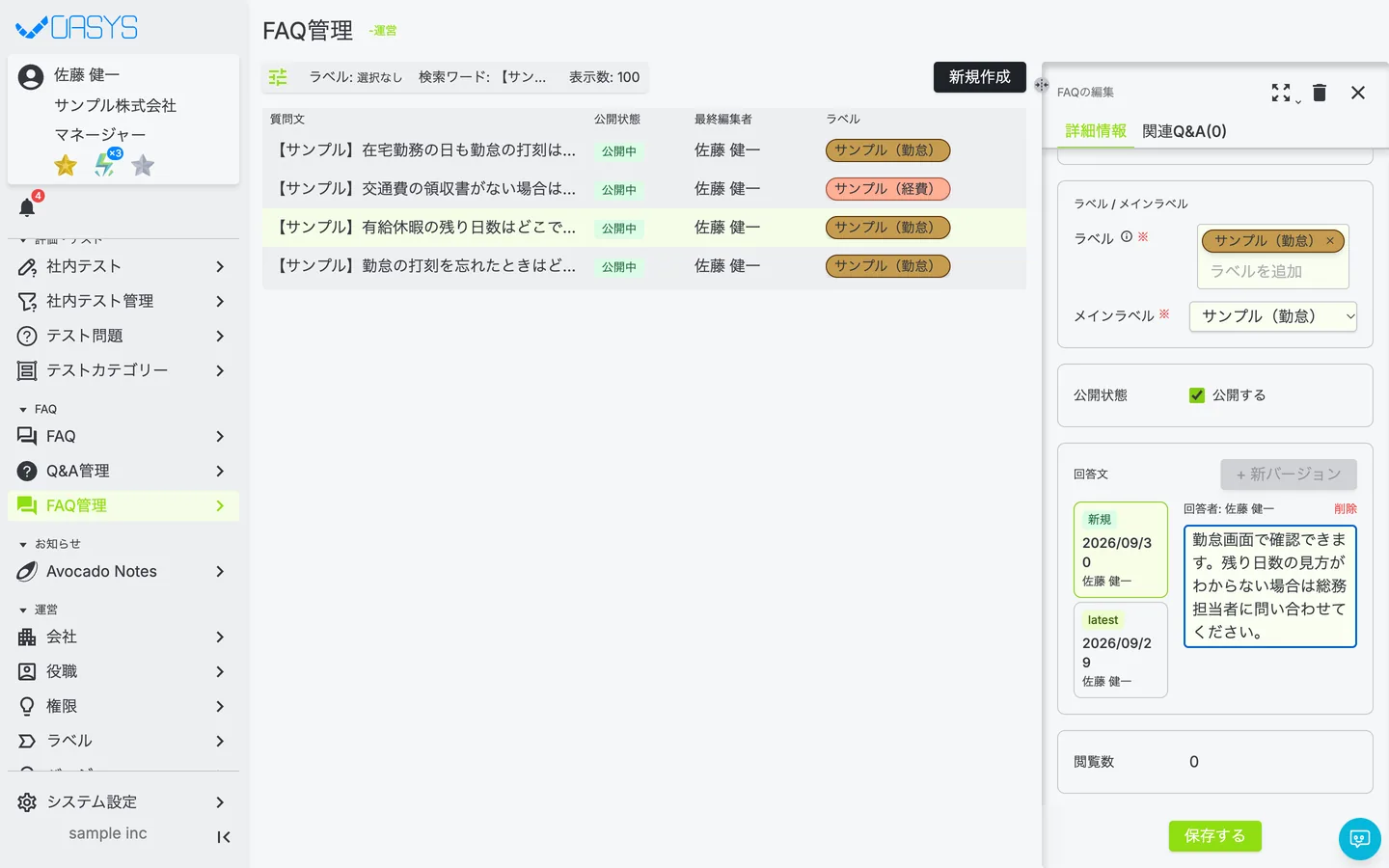
Task: Open the ラベル menu item in 運営
Action: [x=123, y=741]
